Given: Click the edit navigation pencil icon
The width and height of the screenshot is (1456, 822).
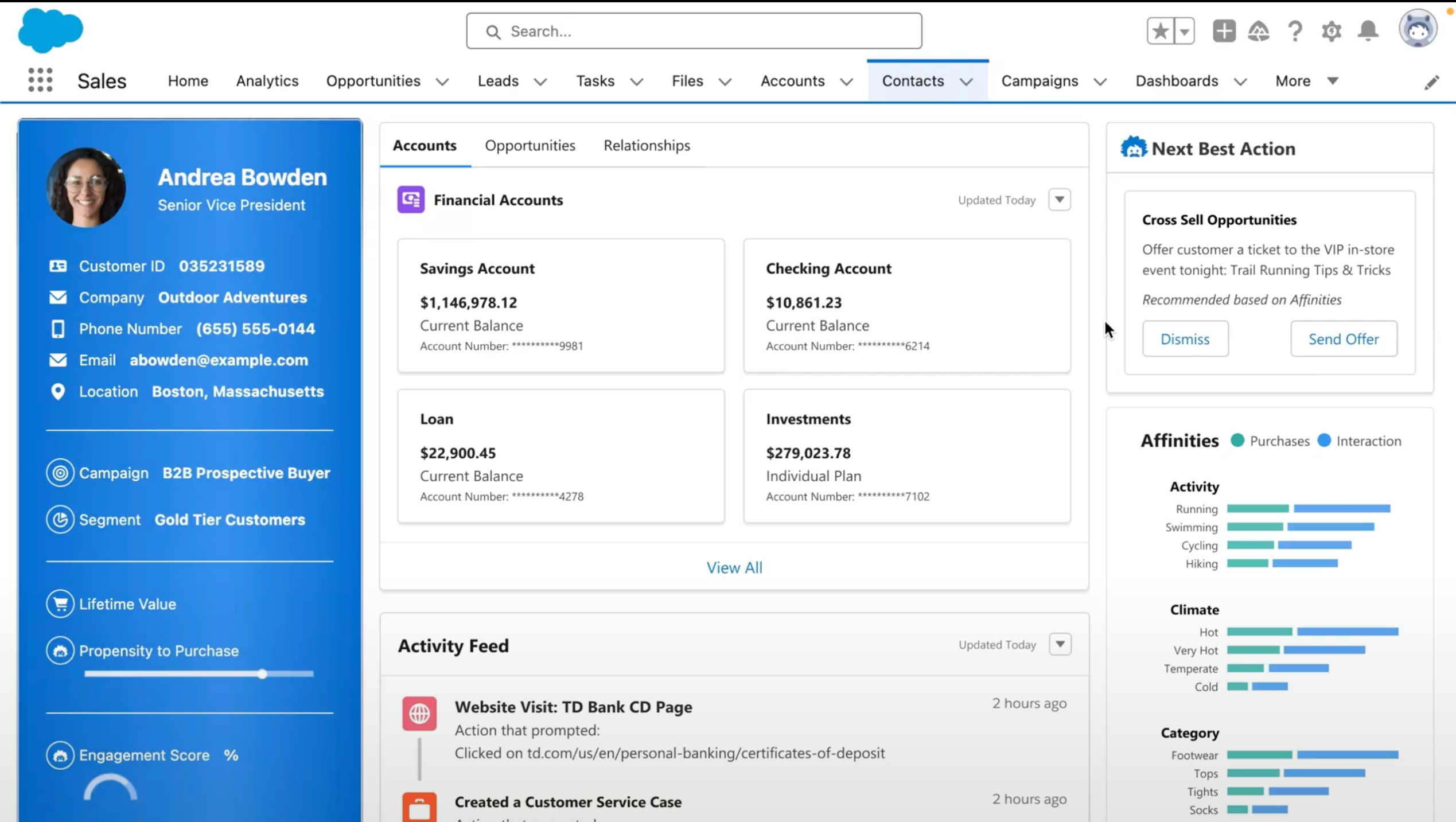Looking at the screenshot, I should click(1431, 83).
